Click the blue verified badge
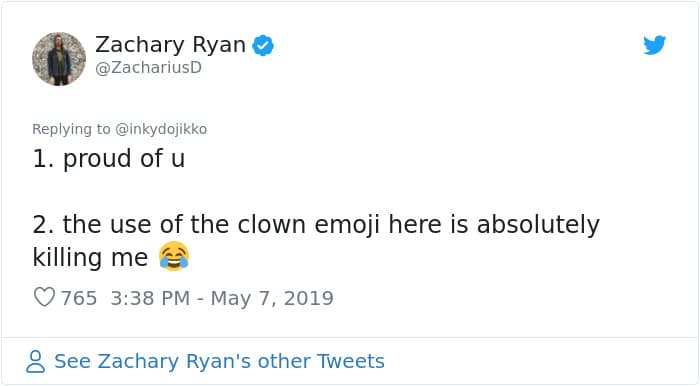 [263, 46]
